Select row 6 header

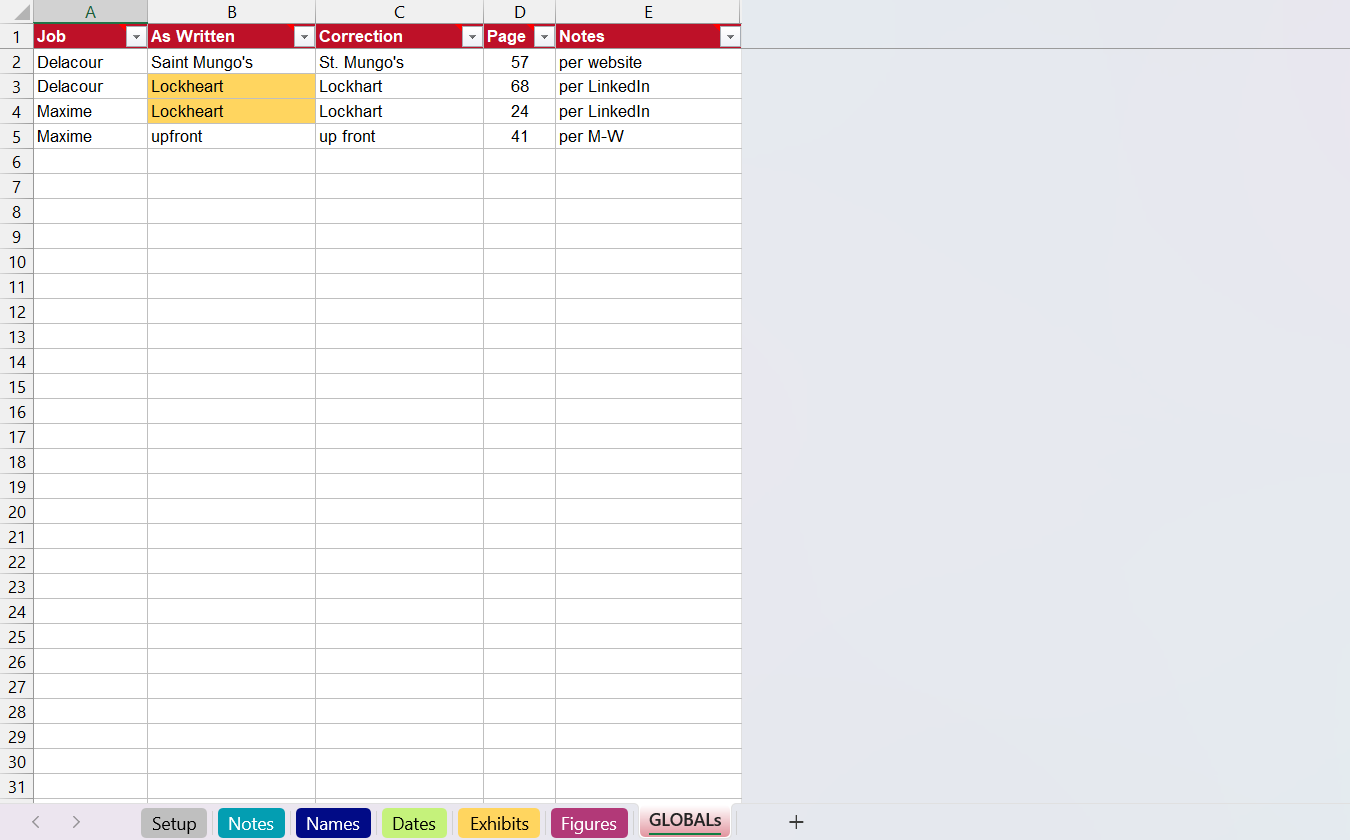click(16, 162)
